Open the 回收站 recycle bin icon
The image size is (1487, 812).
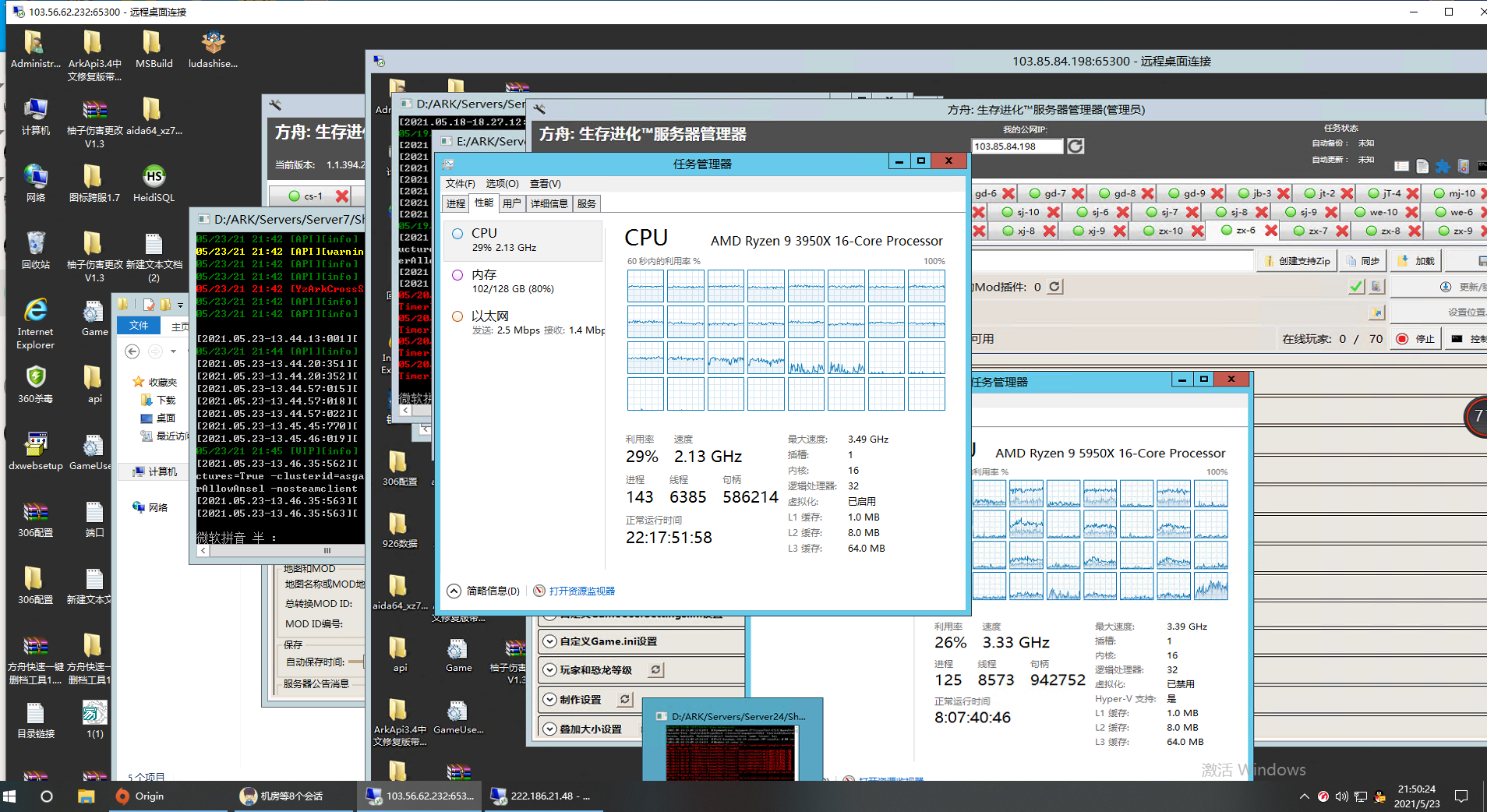tap(35, 249)
